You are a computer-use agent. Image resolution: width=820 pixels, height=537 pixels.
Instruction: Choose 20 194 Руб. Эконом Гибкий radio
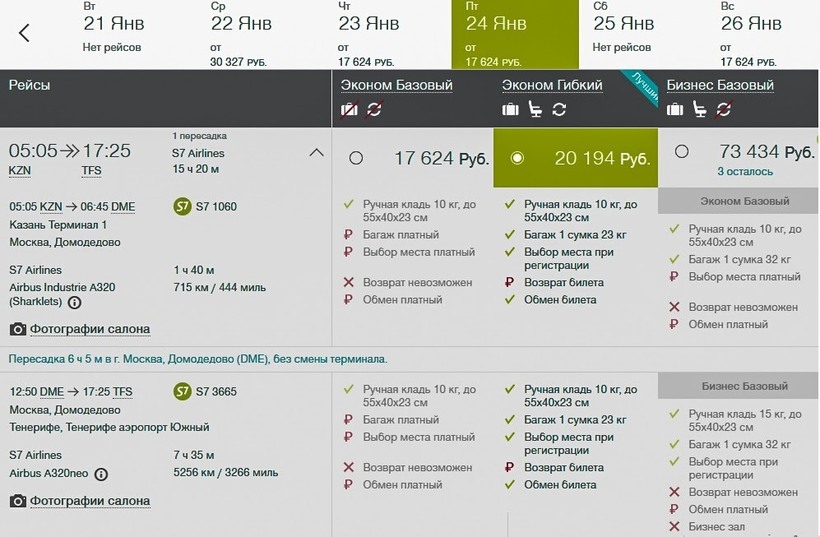[x=517, y=157]
